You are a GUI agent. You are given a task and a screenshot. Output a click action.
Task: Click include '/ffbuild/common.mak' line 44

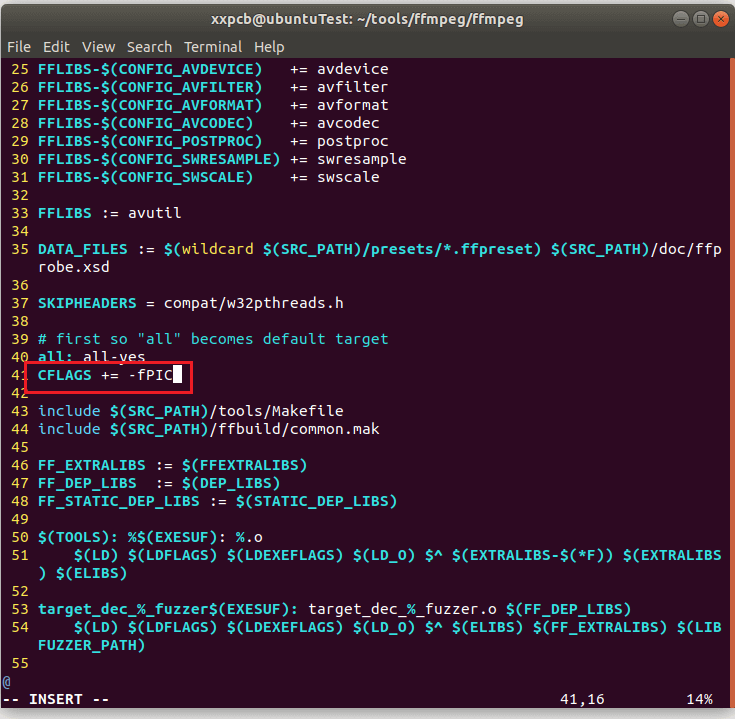tap(209, 429)
